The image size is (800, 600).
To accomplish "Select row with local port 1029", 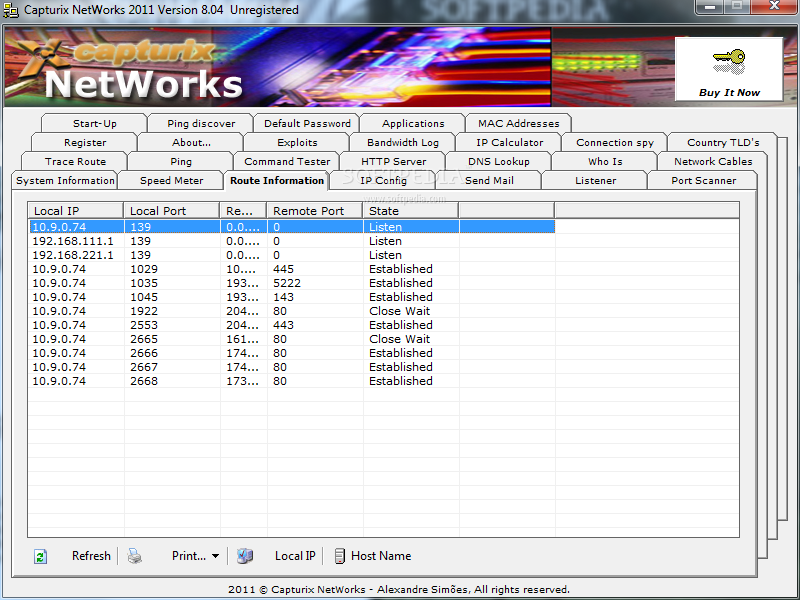I will pyautogui.click(x=292, y=269).
